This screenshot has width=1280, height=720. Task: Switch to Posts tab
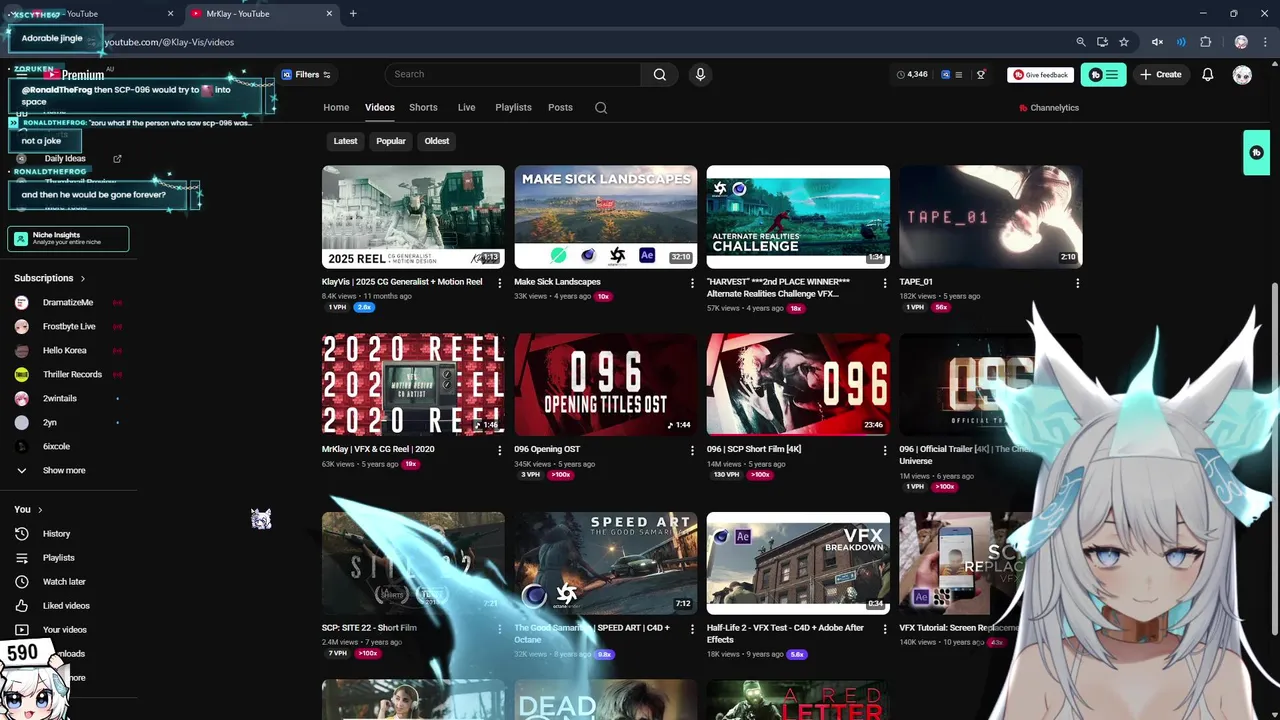tap(560, 107)
